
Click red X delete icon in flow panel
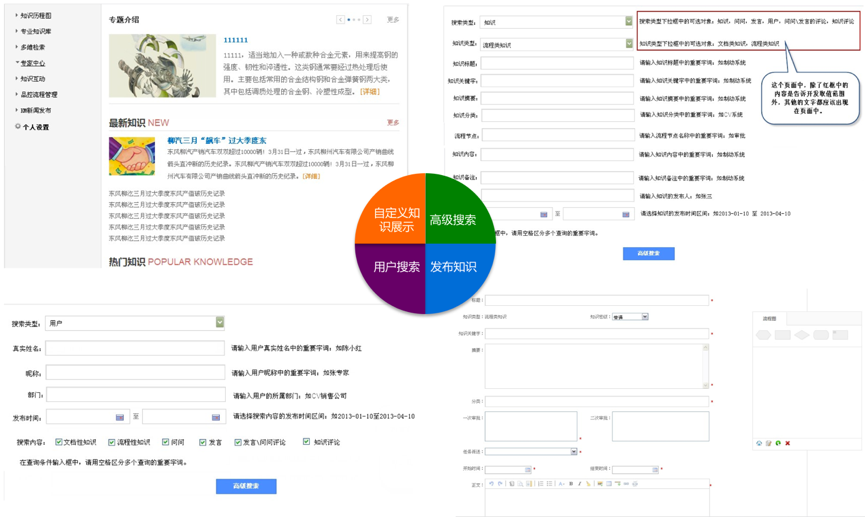[788, 443]
